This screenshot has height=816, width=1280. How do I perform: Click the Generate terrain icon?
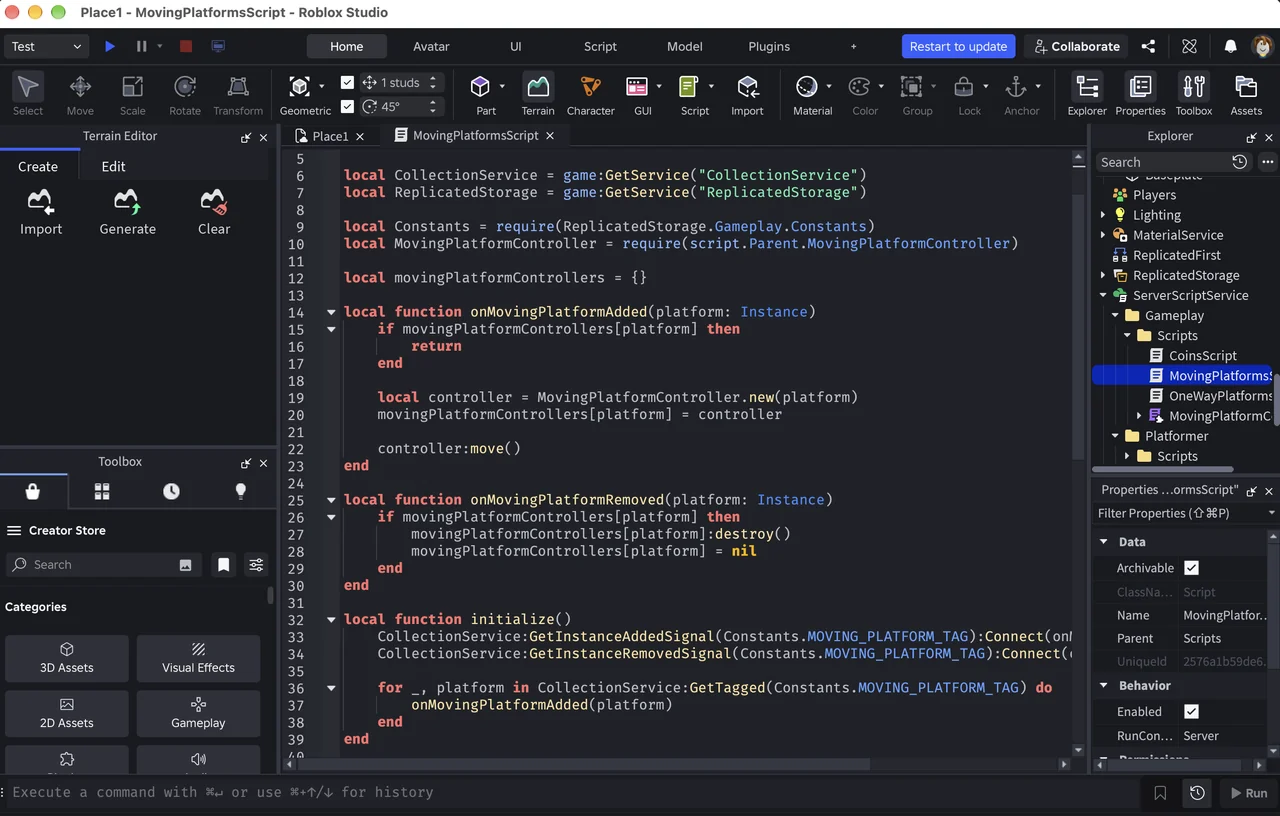(x=127, y=212)
